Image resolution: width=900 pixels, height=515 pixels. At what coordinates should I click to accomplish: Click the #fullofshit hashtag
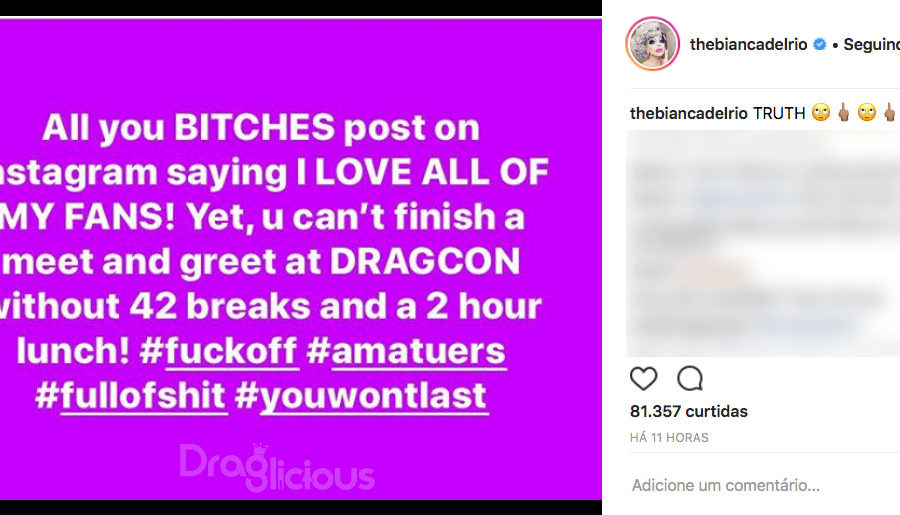[131, 396]
